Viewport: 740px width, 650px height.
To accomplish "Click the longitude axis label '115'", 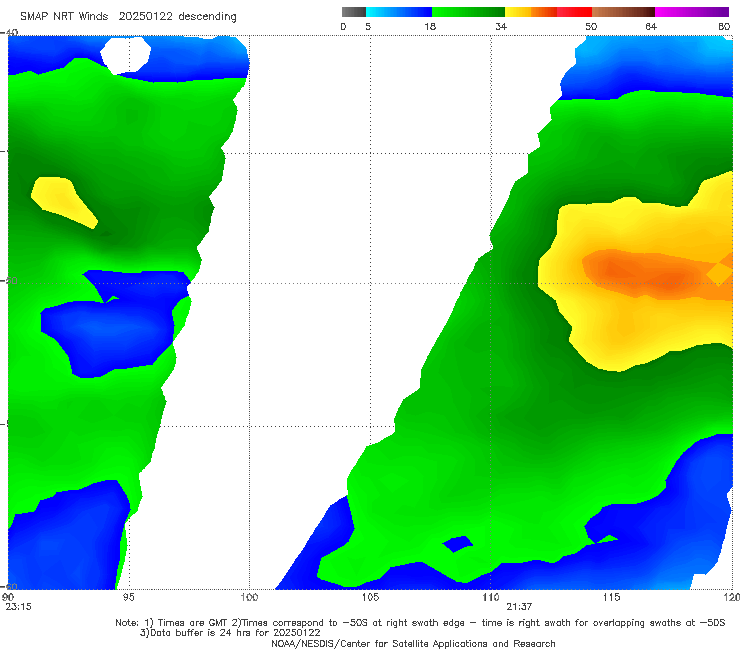I will (x=612, y=598).
